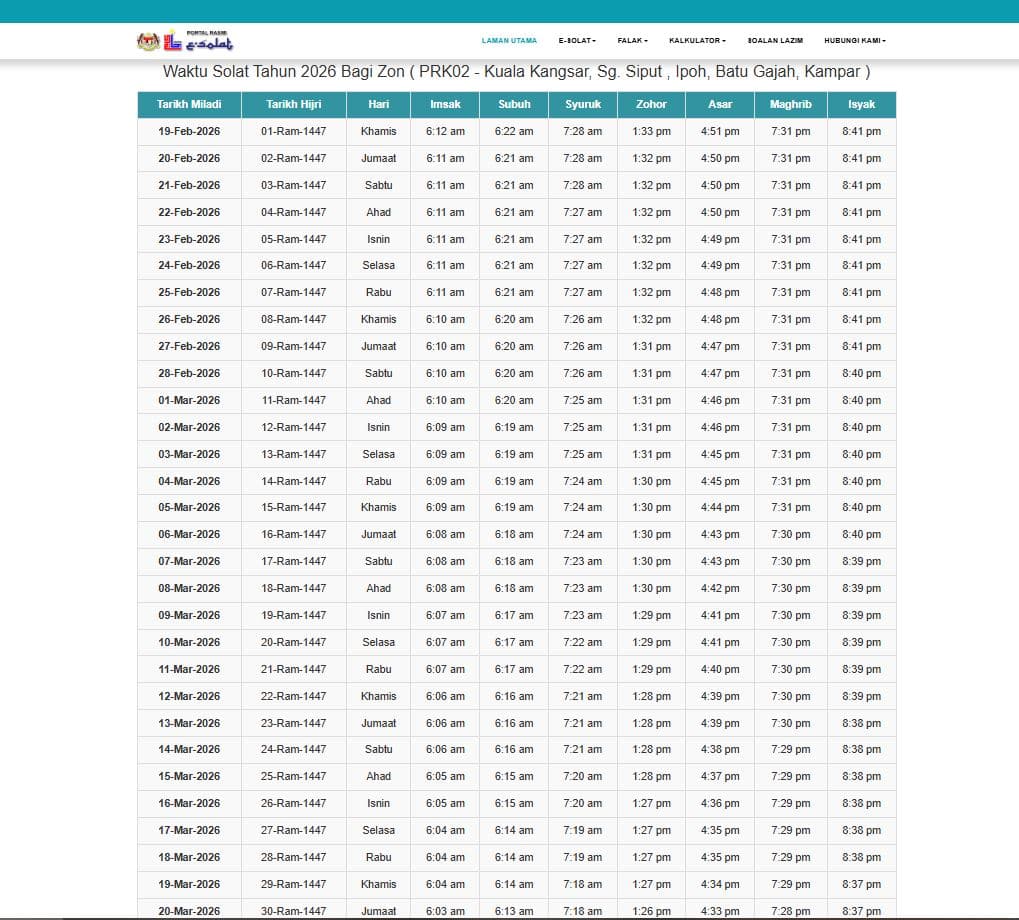Click the Waktu Solat Tahun 2026 heading
1019x920 pixels.
click(516, 71)
